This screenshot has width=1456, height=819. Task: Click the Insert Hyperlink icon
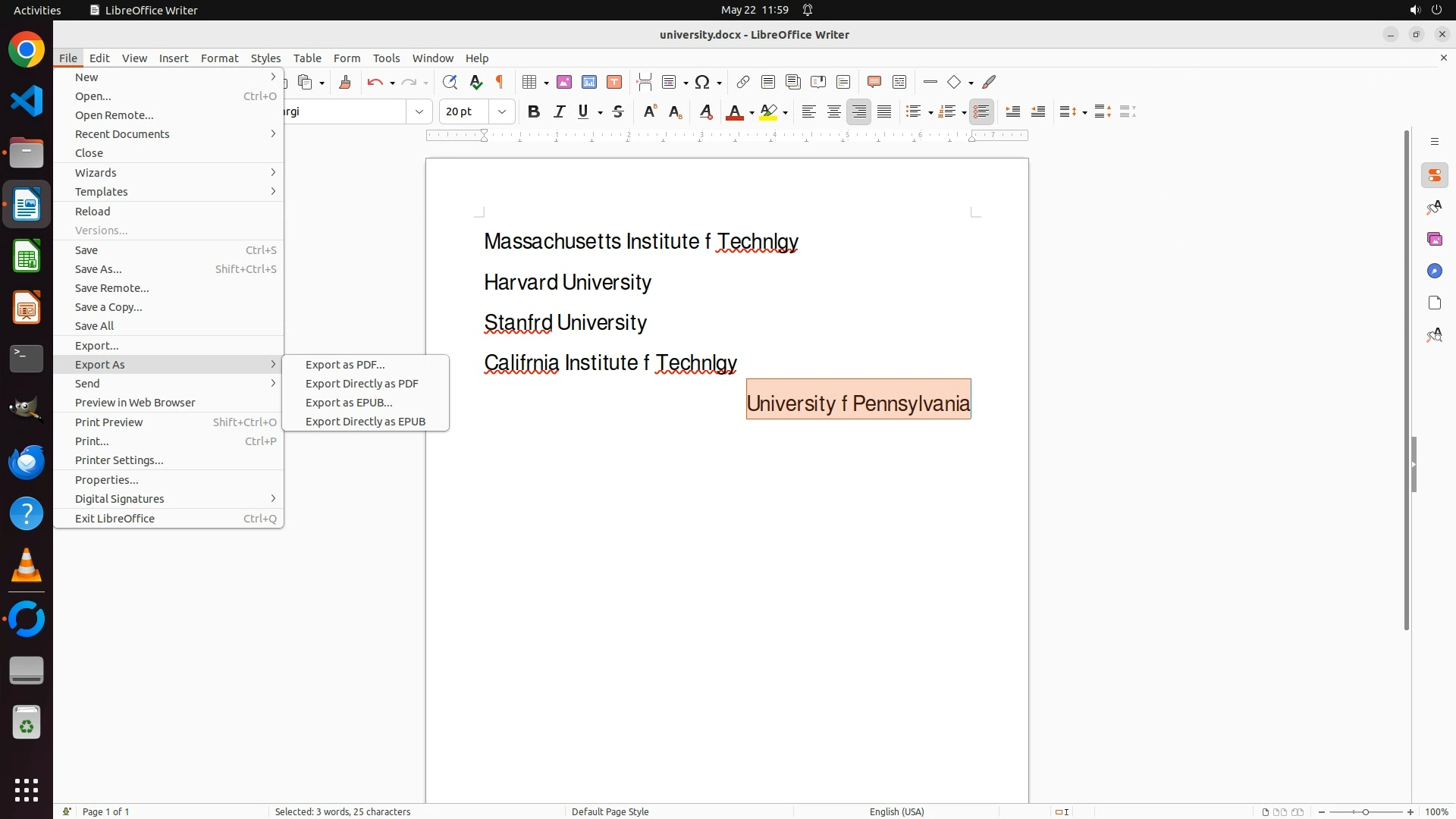[743, 82]
